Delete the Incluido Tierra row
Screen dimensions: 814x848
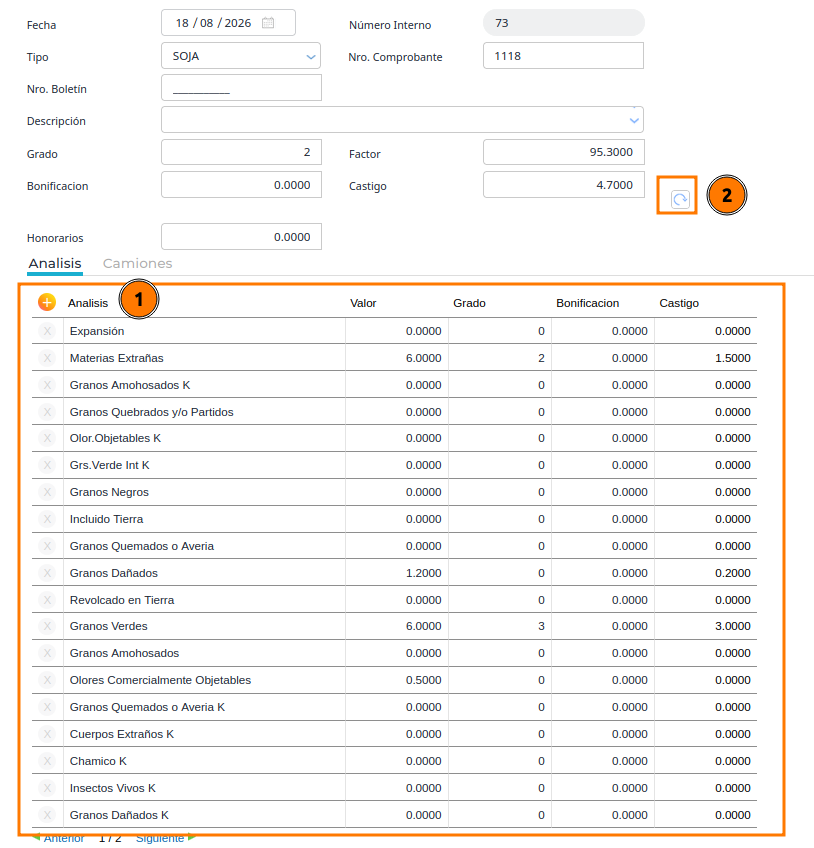47,519
